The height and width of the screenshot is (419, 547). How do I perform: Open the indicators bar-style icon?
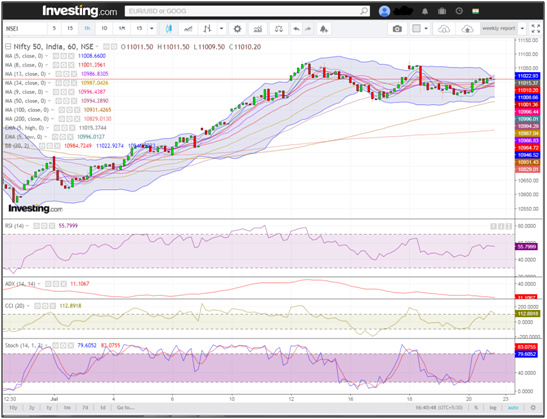(x=207, y=29)
